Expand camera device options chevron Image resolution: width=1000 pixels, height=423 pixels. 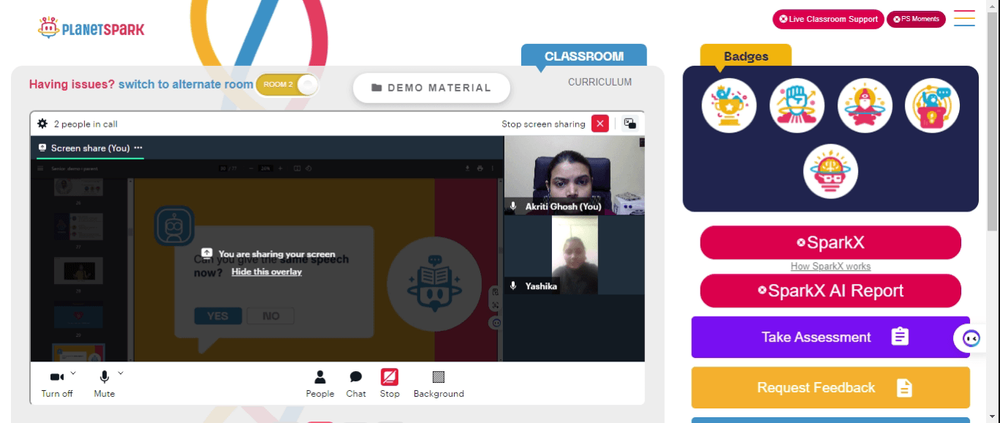pyautogui.click(x=73, y=373)
